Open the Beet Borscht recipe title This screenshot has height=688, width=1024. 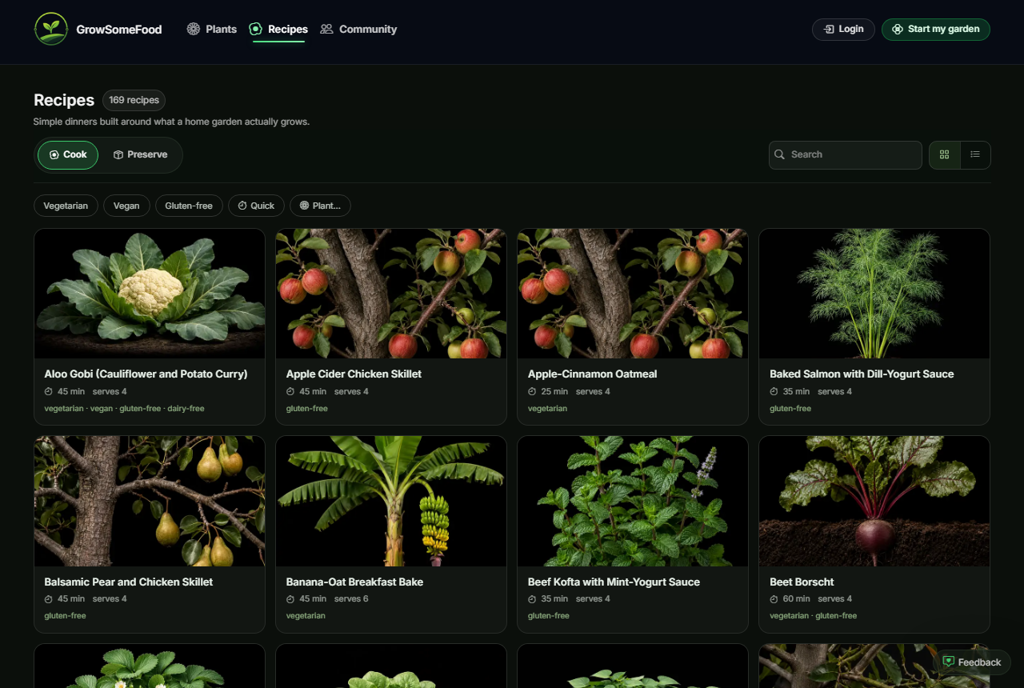click(801, 582)
